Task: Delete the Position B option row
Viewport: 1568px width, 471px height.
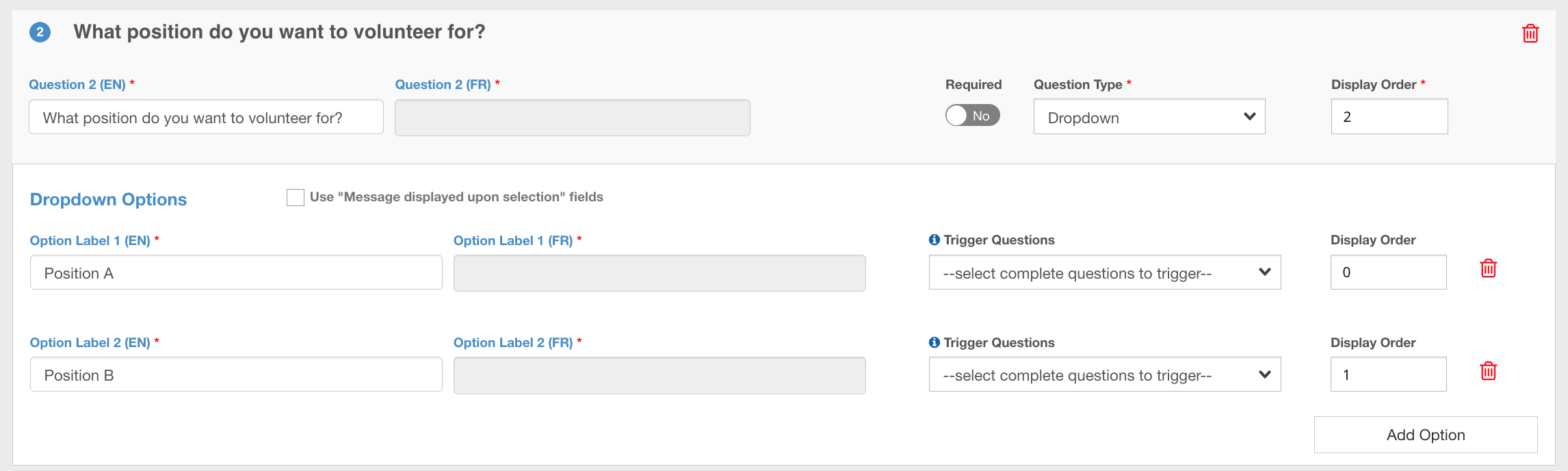Action: point(1488,371)
